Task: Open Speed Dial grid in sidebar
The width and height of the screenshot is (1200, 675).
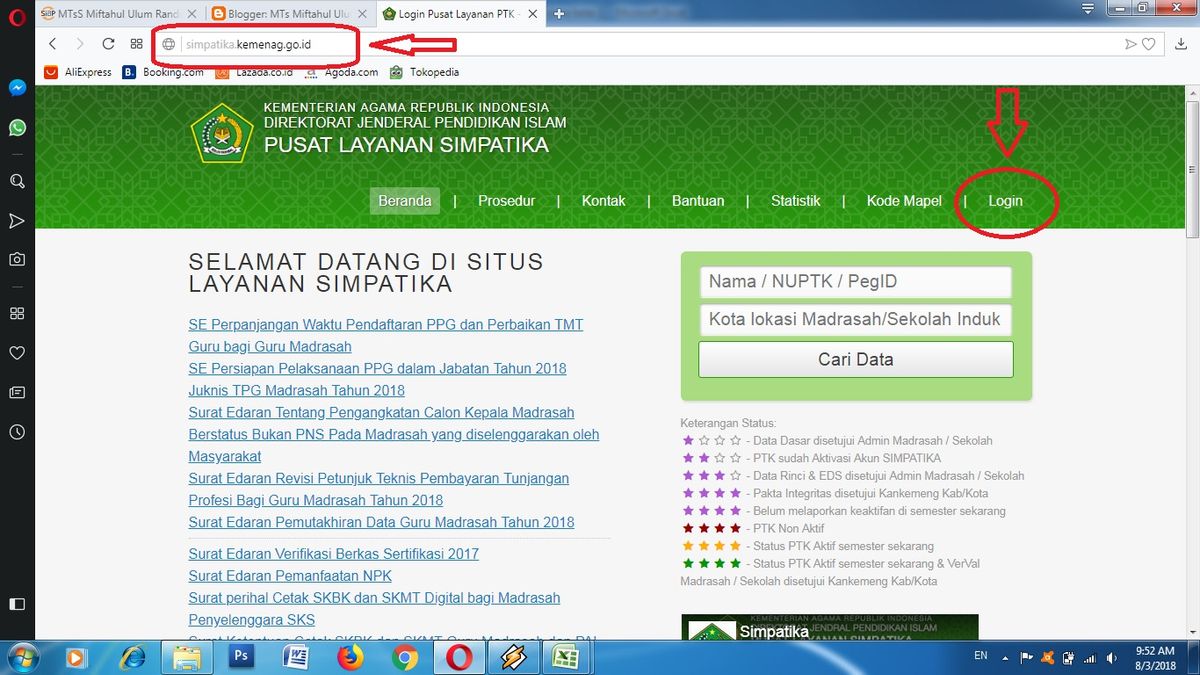Action: 17,313
